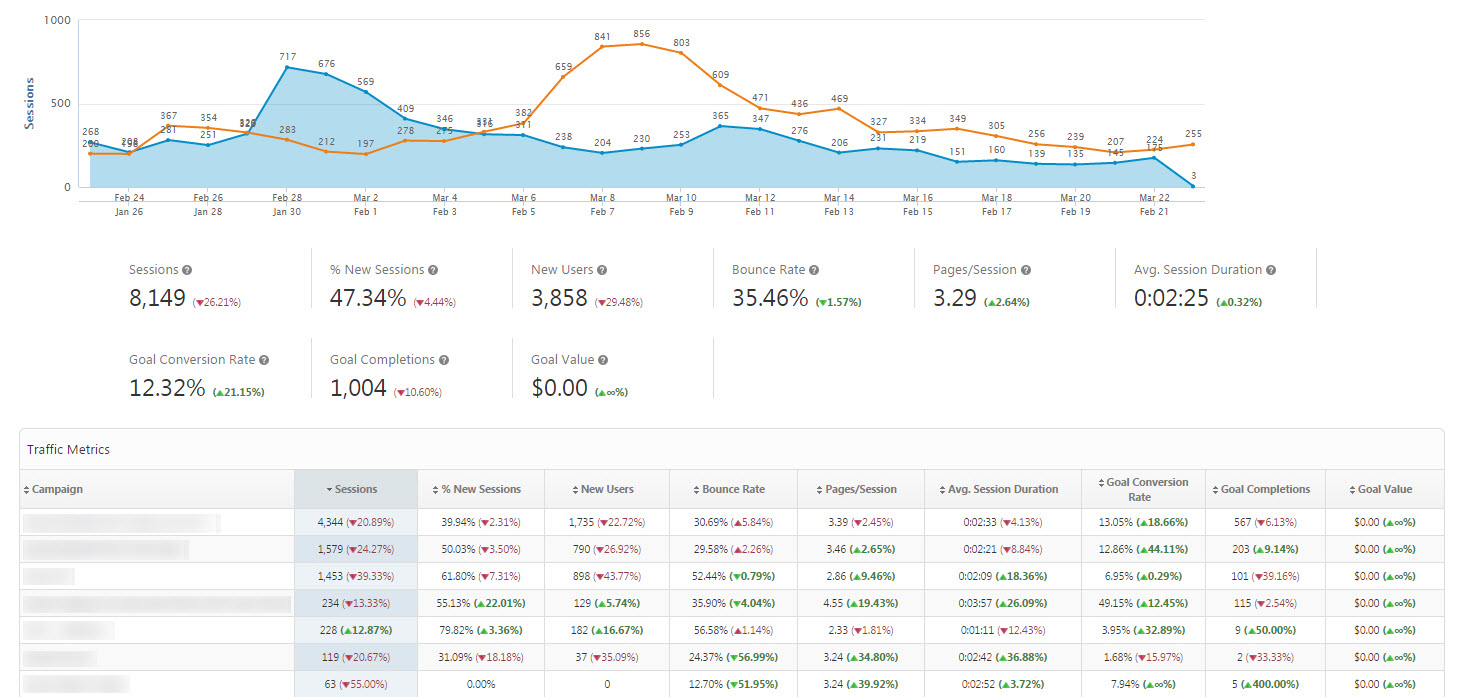Image resolution: width=1465 pixels, height=697 pixels.
Task: Sort table by Goal Value column
Action: 1384,490
